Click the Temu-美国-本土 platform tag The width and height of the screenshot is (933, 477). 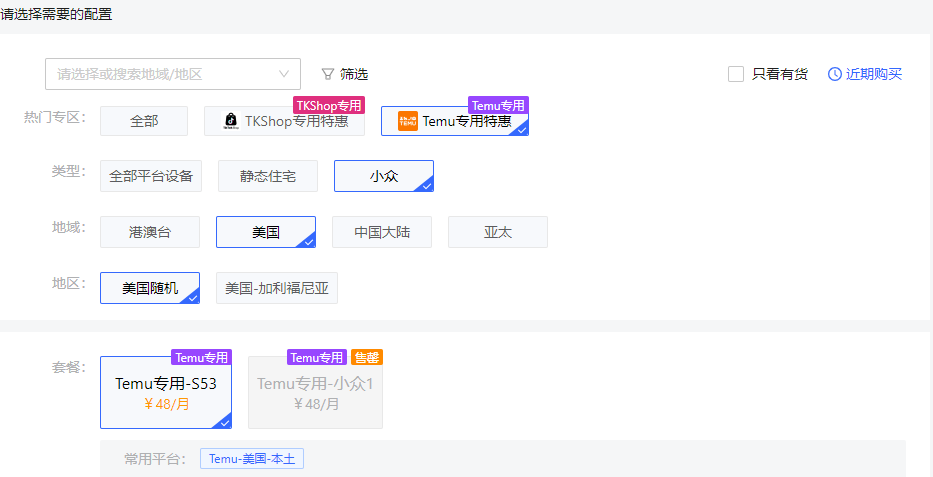tap(252, 459)
